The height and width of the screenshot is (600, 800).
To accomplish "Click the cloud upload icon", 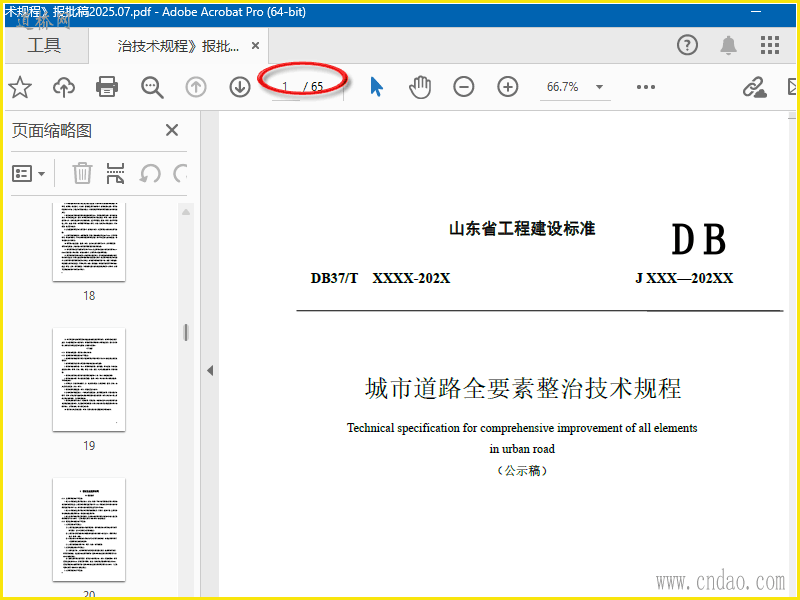I will pyautogui.click(x=64, y=87).
